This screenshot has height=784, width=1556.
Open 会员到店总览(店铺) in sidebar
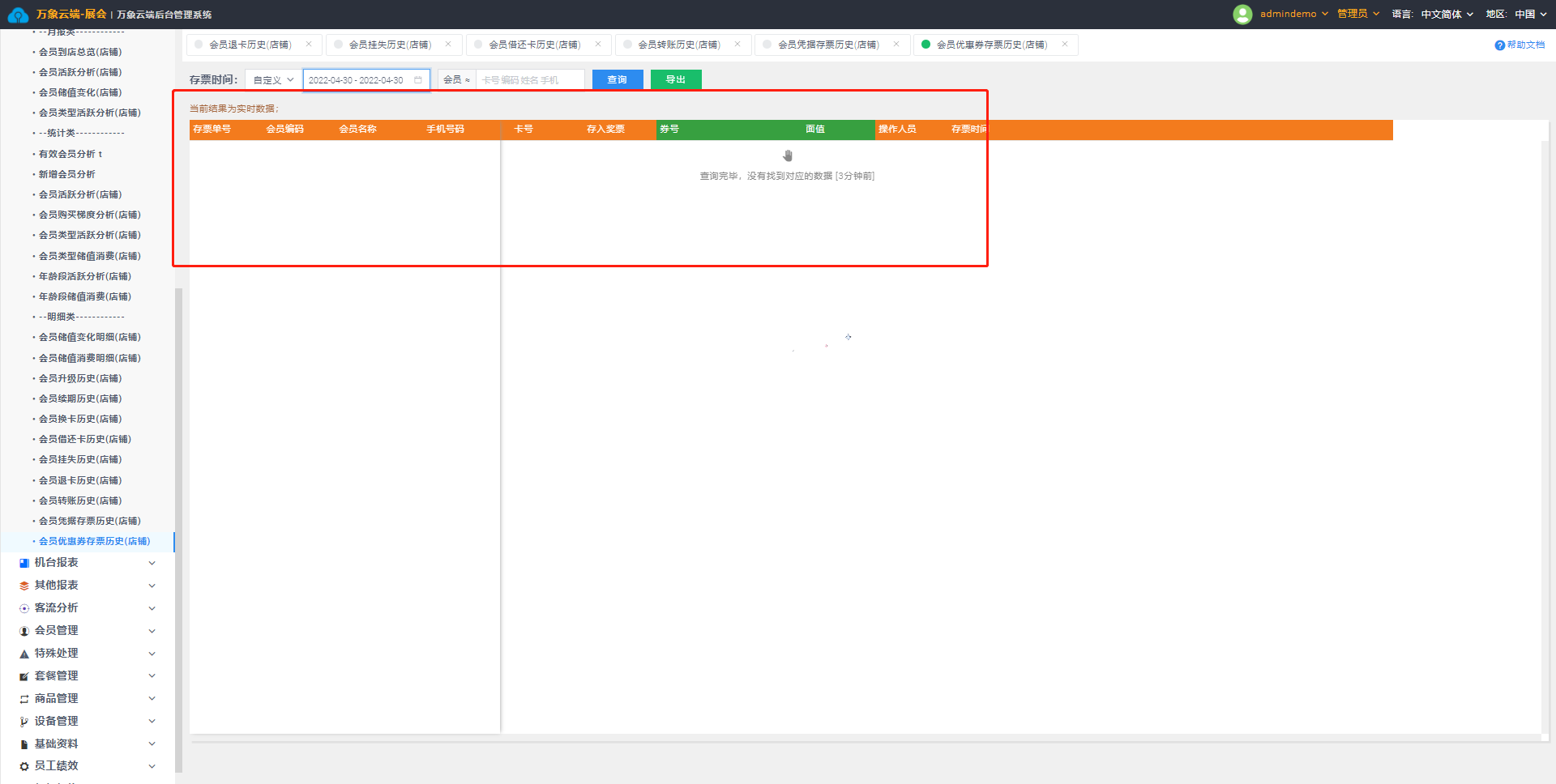80,52
